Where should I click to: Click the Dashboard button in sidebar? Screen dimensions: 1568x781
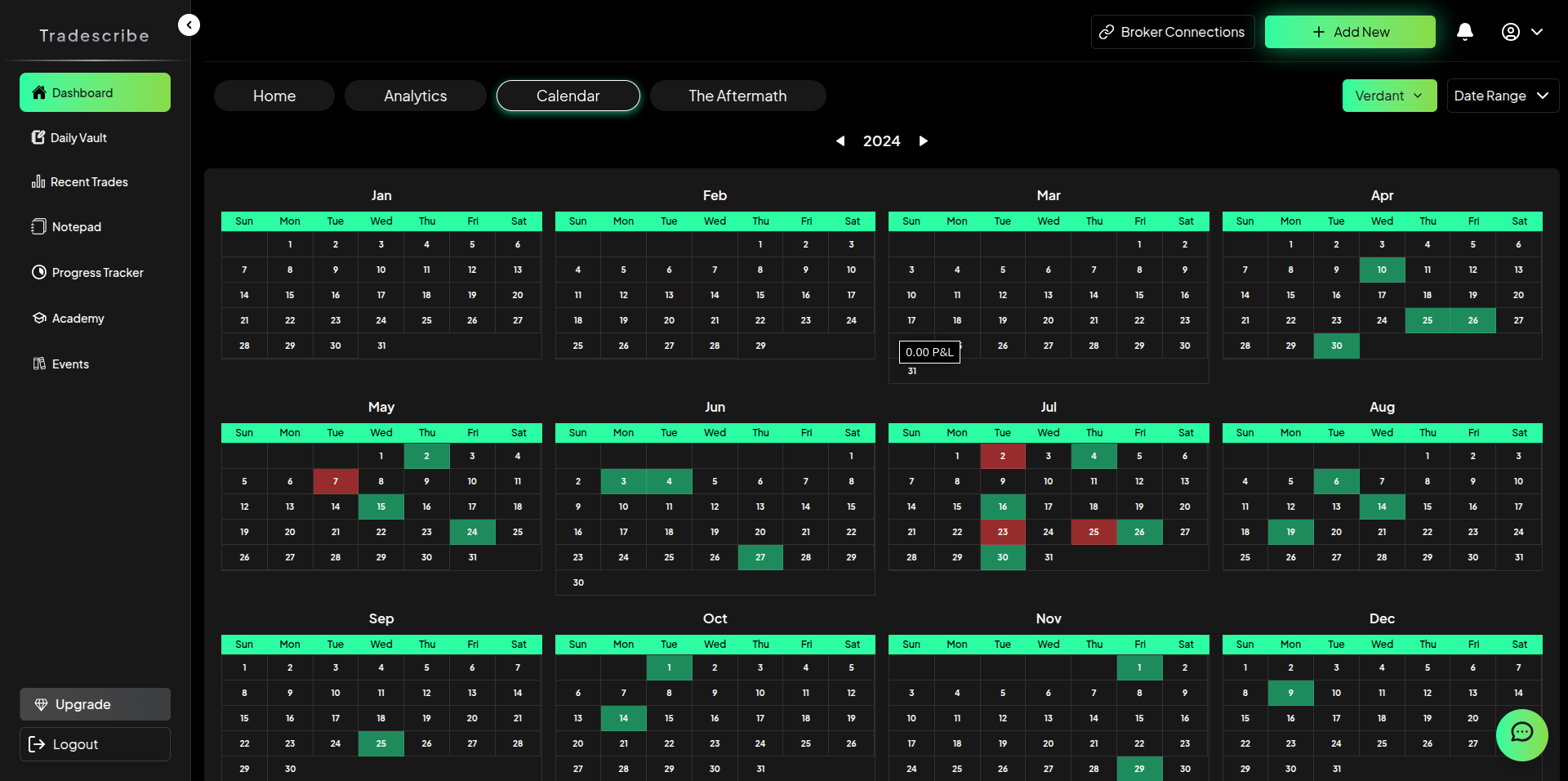tap(95, 92)
